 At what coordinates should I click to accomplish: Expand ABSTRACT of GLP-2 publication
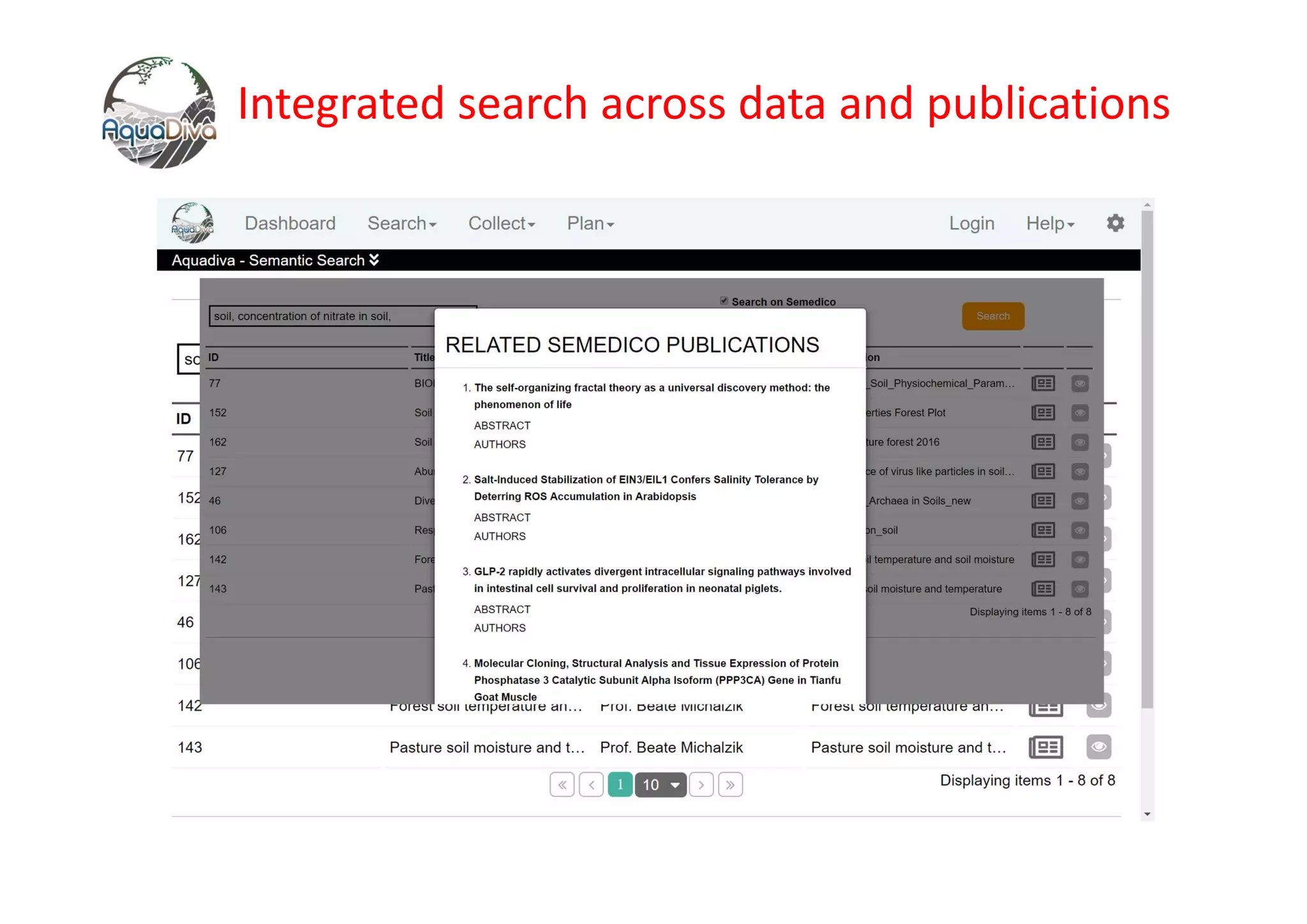tap(502, 609)
